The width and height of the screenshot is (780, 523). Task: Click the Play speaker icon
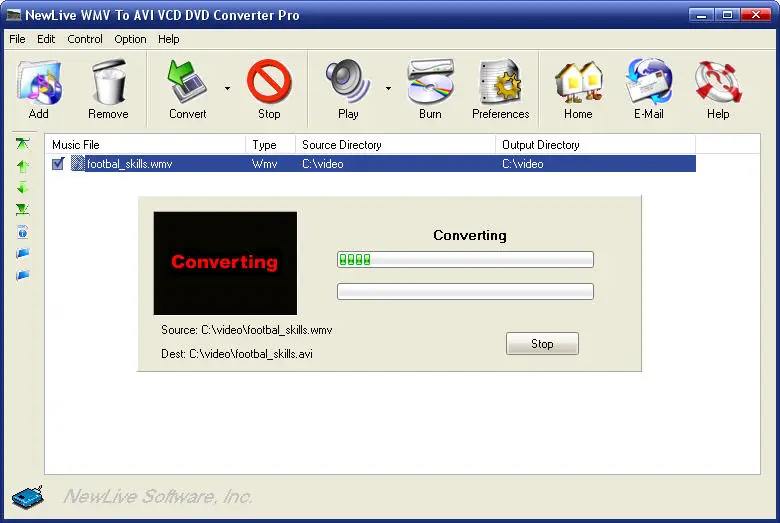(x=348, y=81)
